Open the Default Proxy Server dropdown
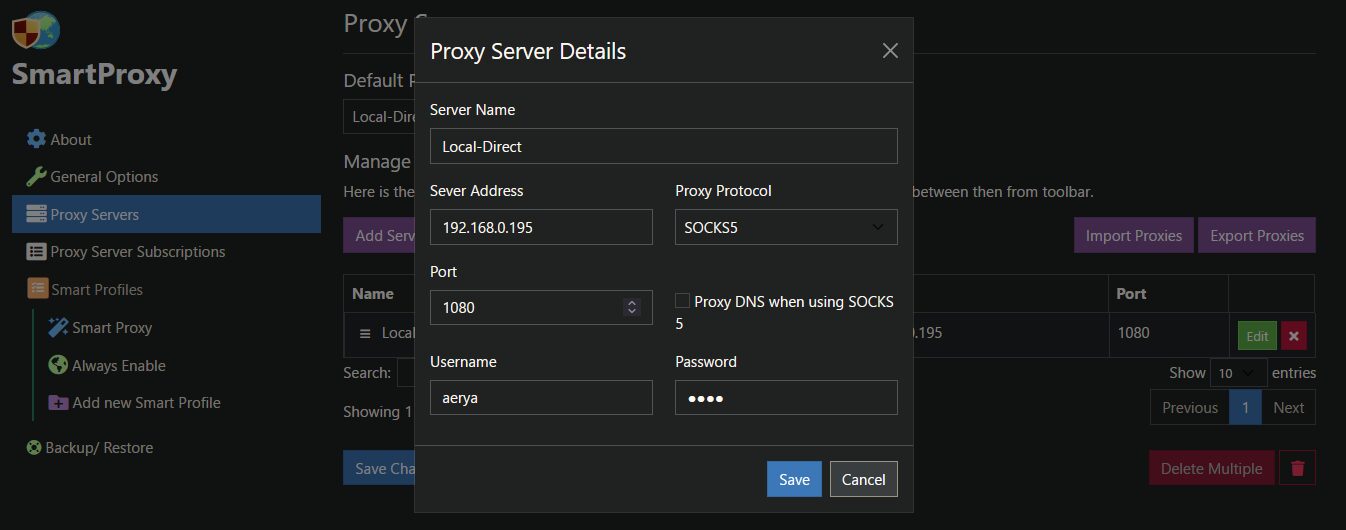 [380, 116]
